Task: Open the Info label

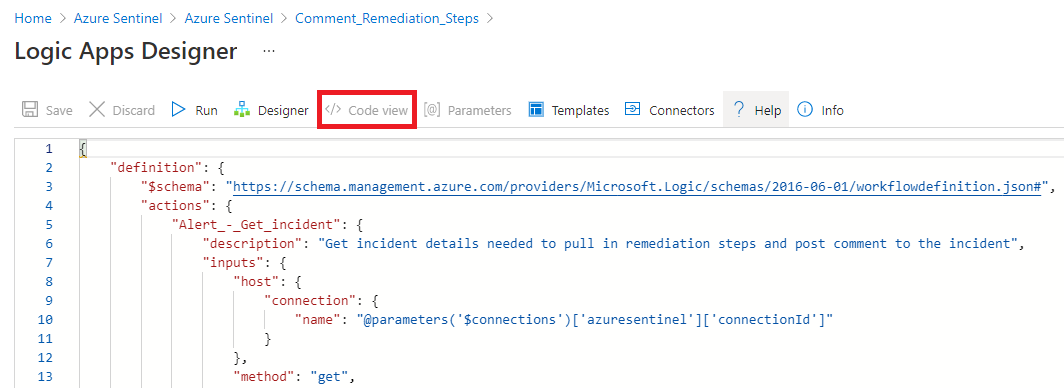Action: (x=833, y=111)
